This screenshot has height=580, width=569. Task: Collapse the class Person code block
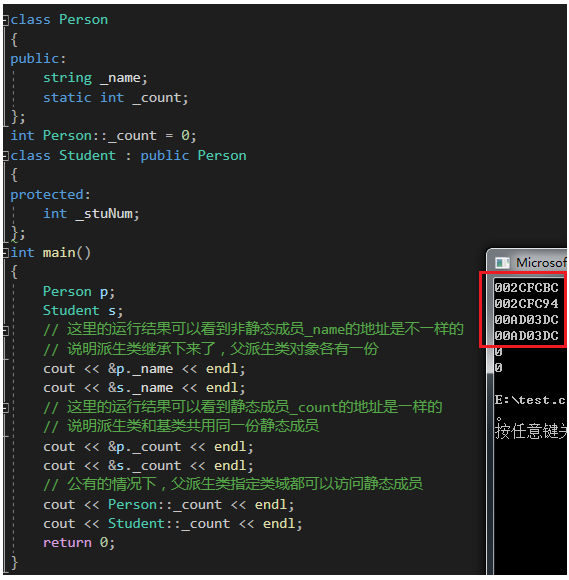pyautogui.click(x=6, y=20)
